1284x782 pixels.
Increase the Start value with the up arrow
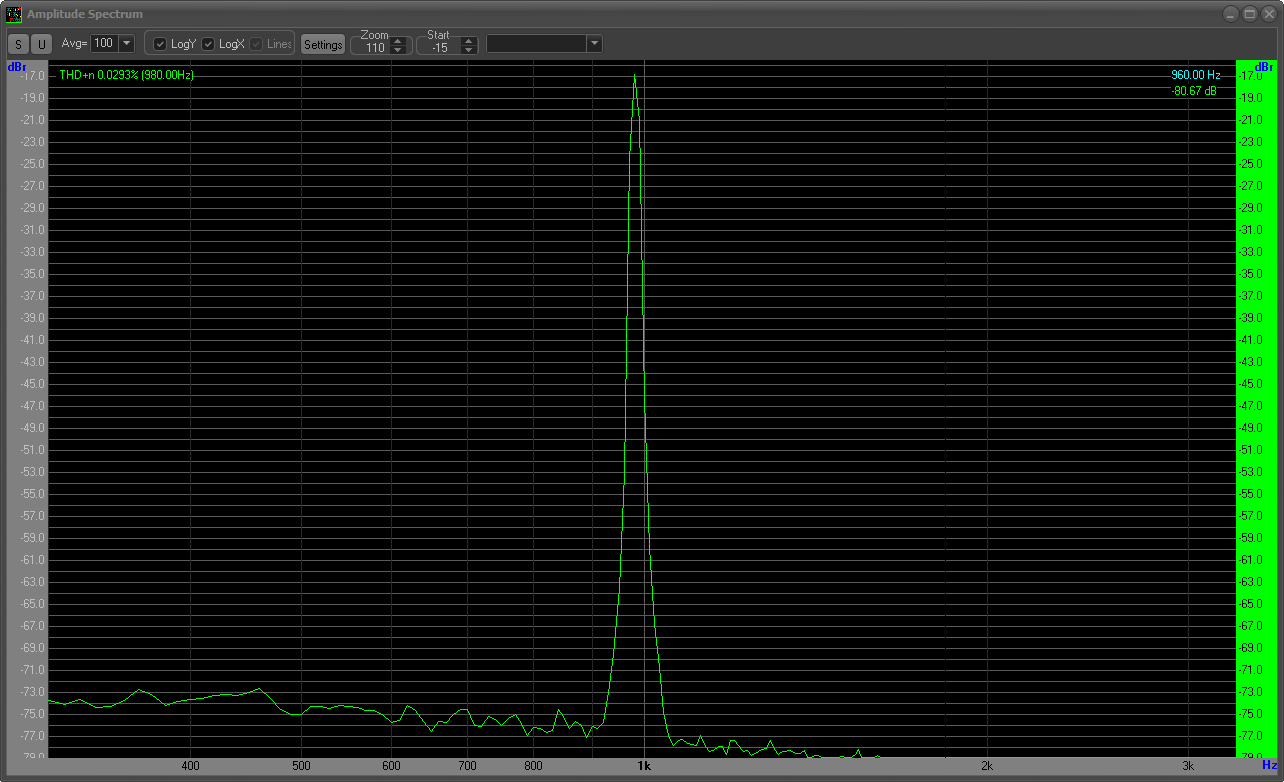469,40
